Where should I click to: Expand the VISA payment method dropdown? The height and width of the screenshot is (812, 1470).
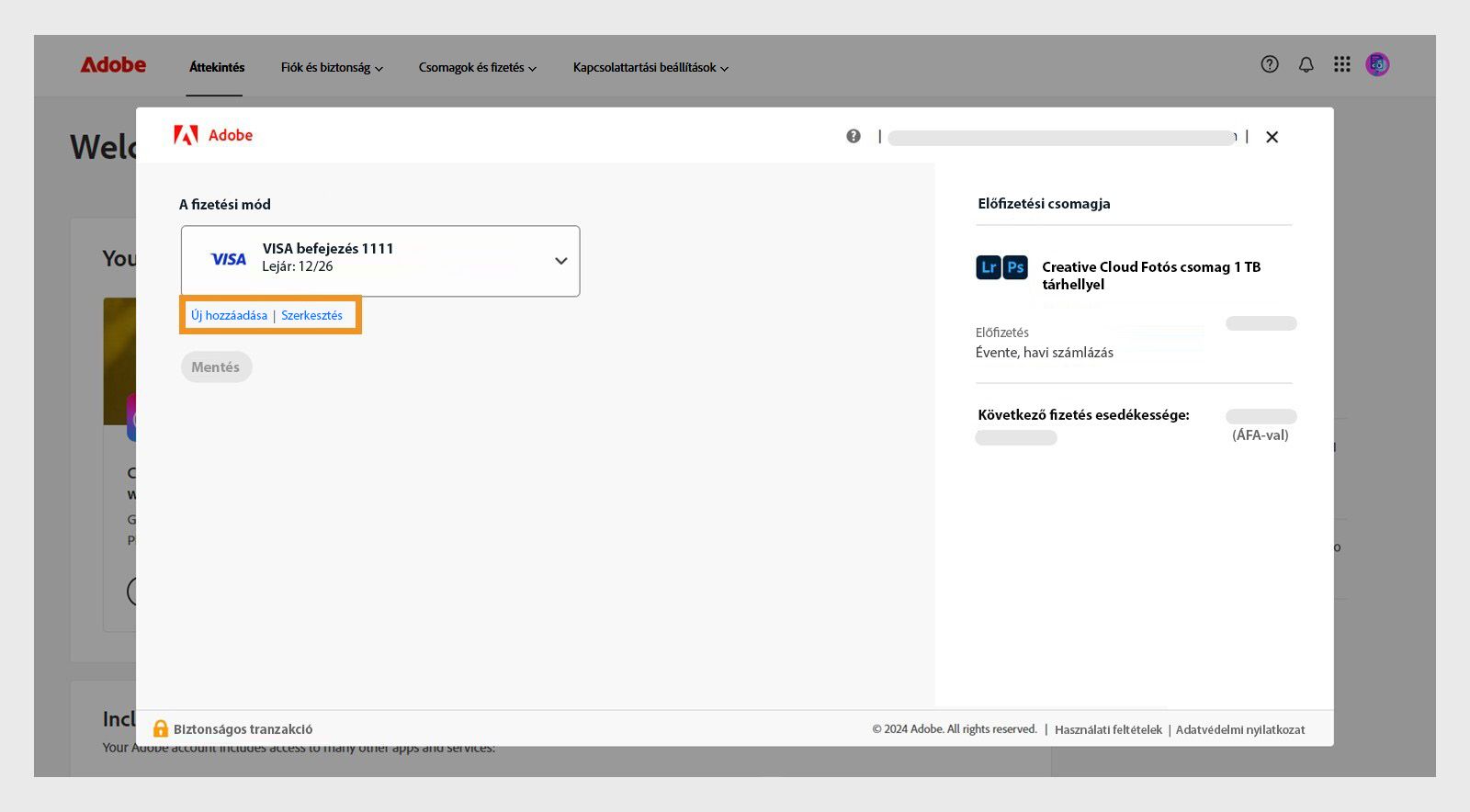(x=560, y=261)
